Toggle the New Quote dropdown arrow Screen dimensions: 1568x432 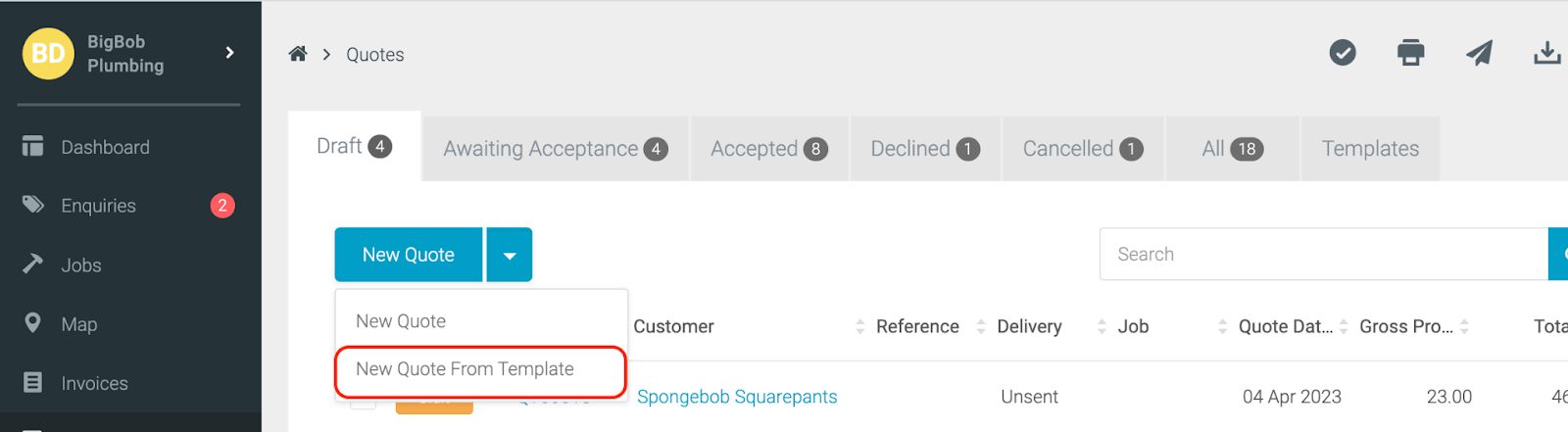point(510,255)
